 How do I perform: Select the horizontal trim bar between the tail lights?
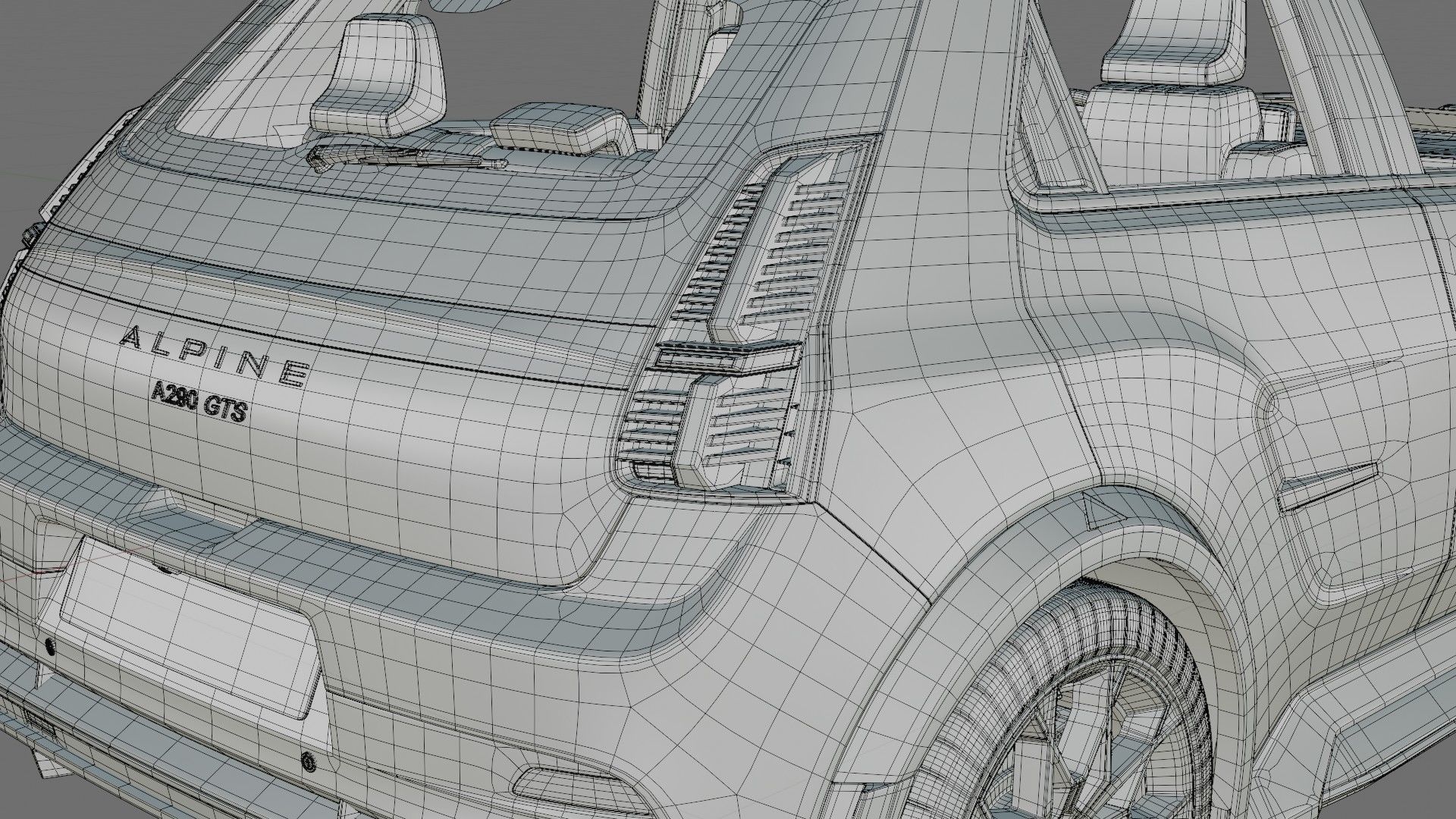(x=723, y=357)
